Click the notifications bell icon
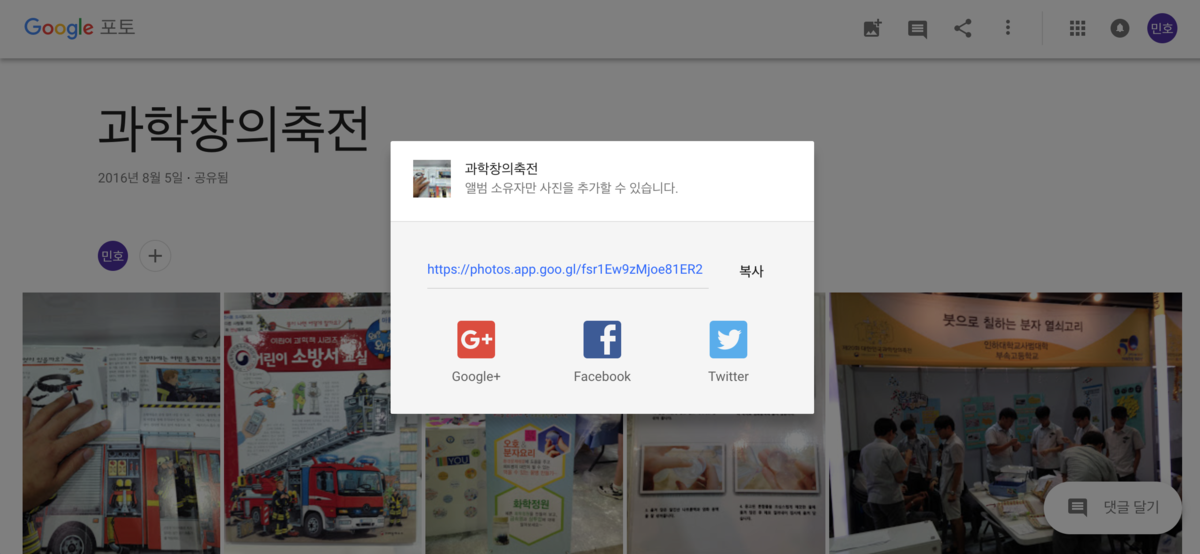 (x=1120, y=29)
